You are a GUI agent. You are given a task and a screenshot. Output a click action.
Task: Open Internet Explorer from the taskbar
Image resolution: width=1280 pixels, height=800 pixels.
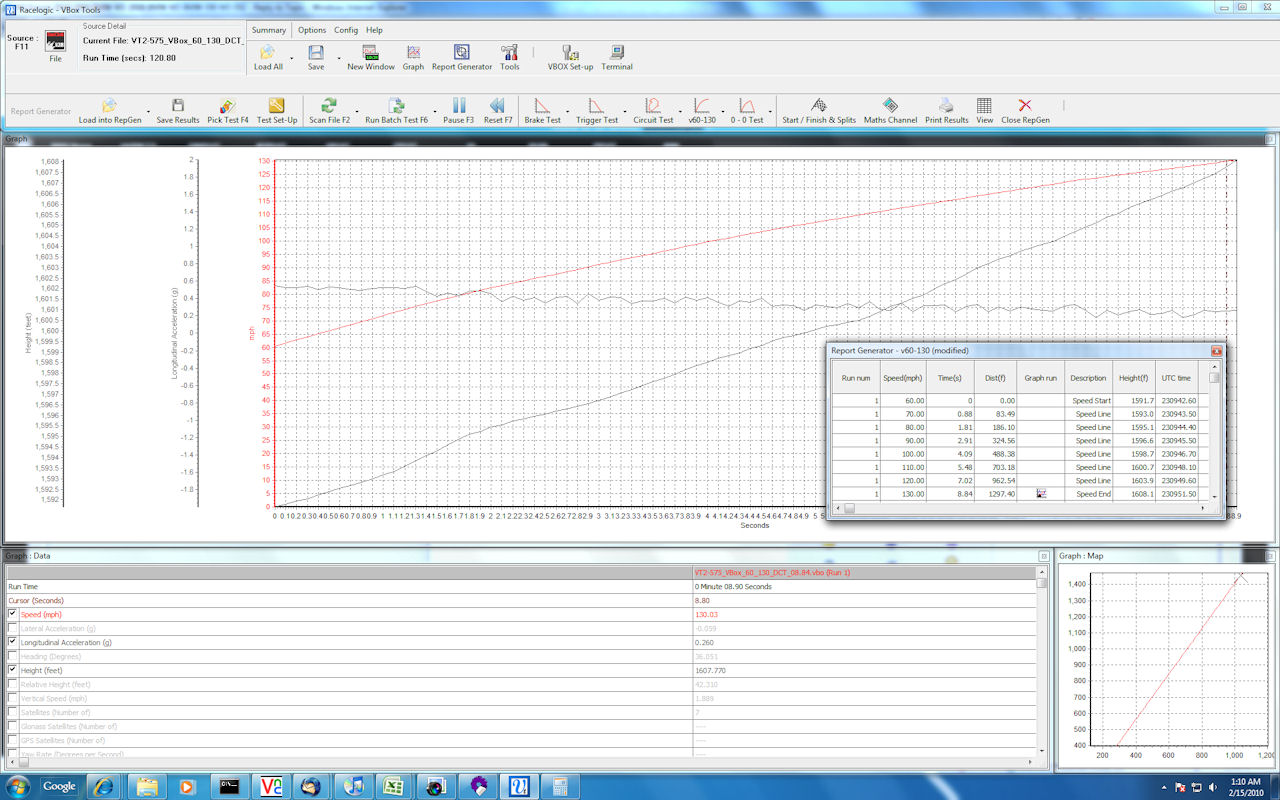tap(102, 786)
